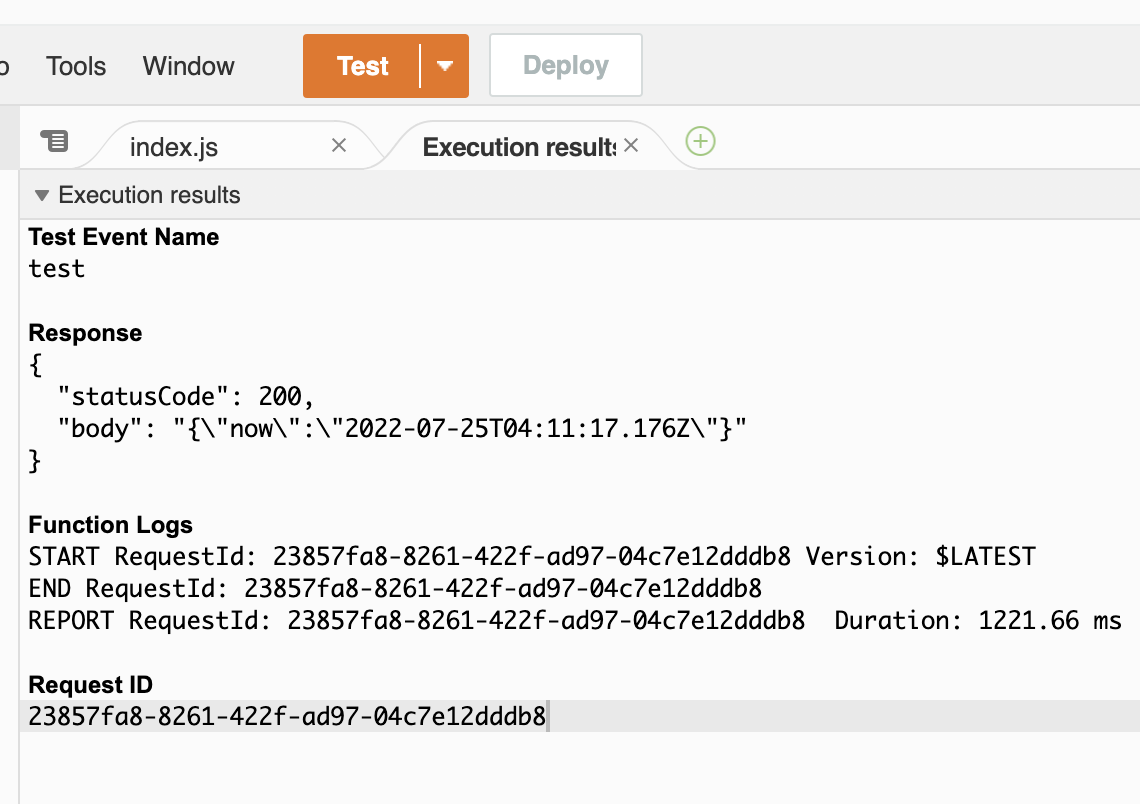Open the Window menu
Viewport: 1140px width, 804px height.
click(188, 66)
